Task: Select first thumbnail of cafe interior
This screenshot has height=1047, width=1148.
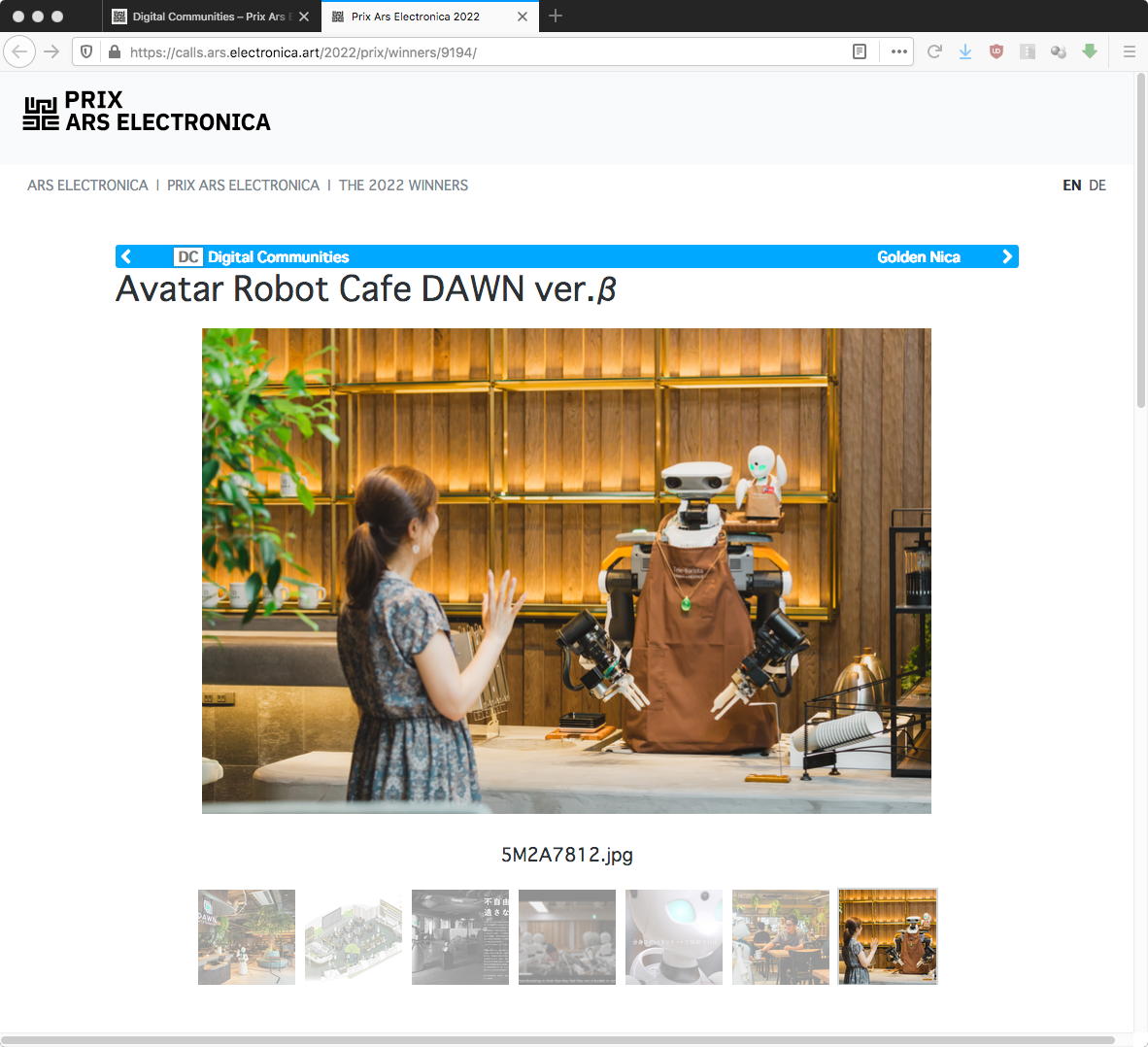Action: 247,936
